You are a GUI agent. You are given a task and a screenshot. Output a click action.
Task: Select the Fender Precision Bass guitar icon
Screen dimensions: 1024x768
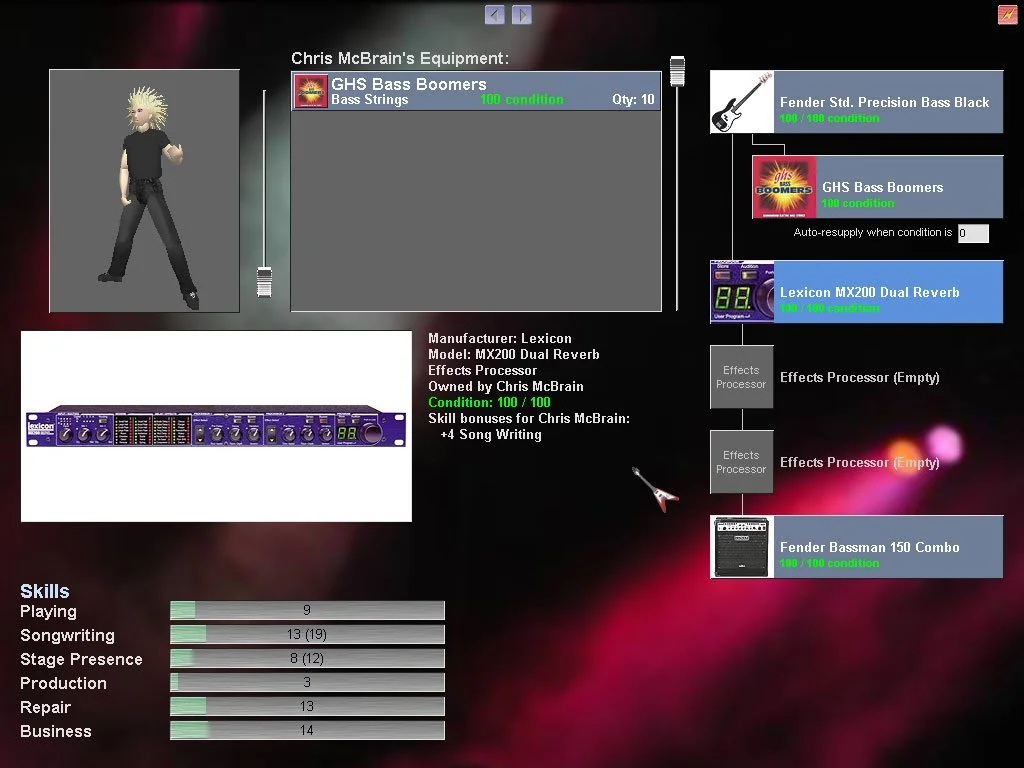[x=742, y=102]
